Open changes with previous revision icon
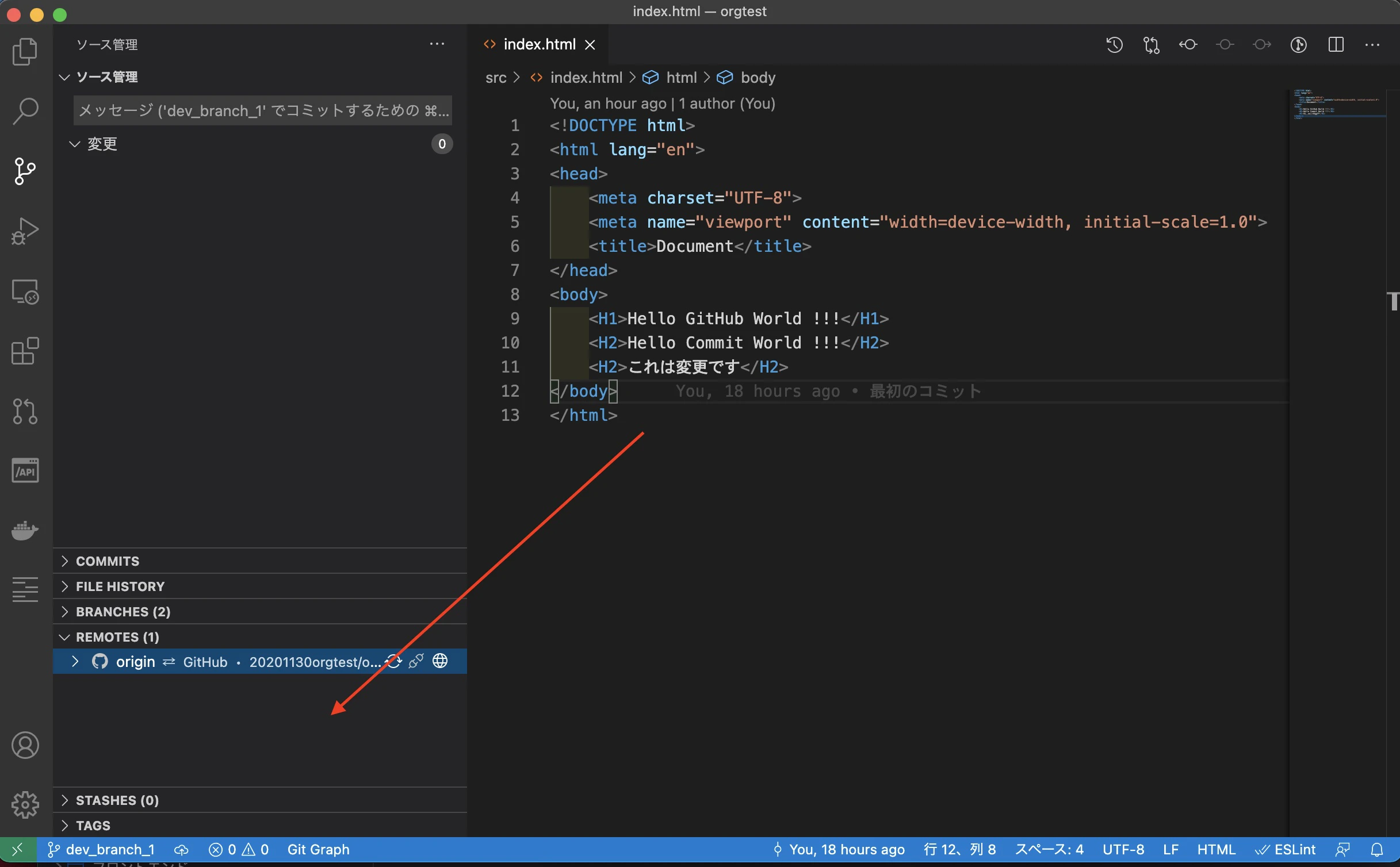Image resolution: width=1400 pixels, height=867 pixels. (1188, 45)
